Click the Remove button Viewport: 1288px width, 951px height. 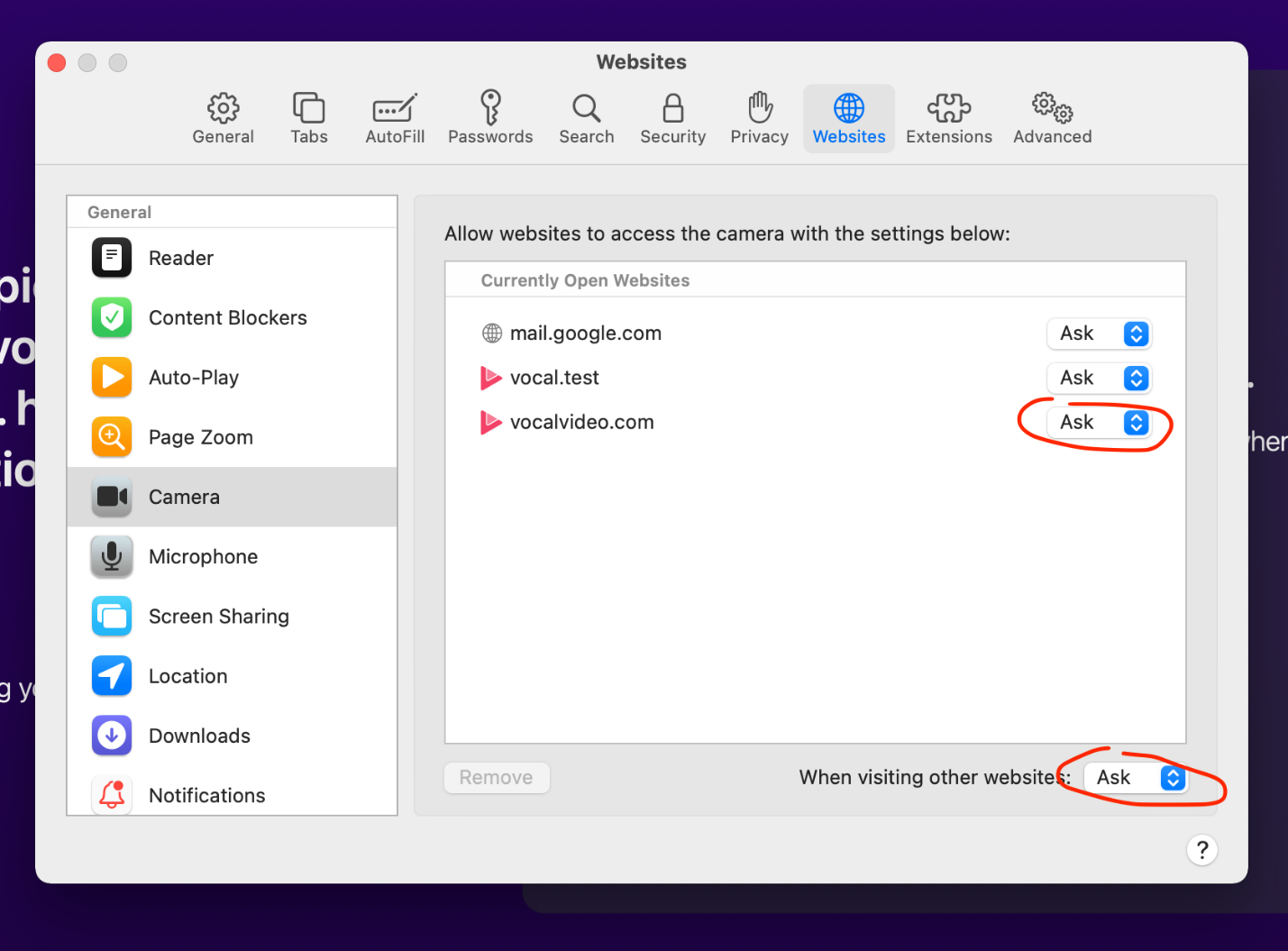point(497,778)
